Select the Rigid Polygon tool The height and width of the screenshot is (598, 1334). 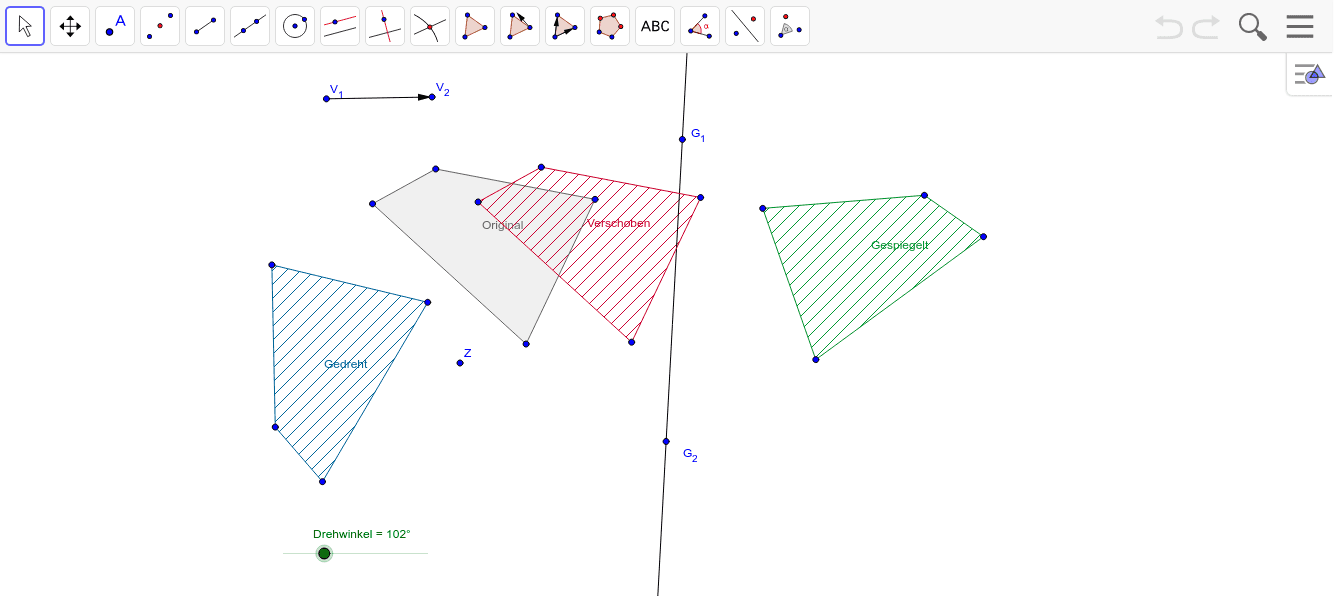(565, 26)
